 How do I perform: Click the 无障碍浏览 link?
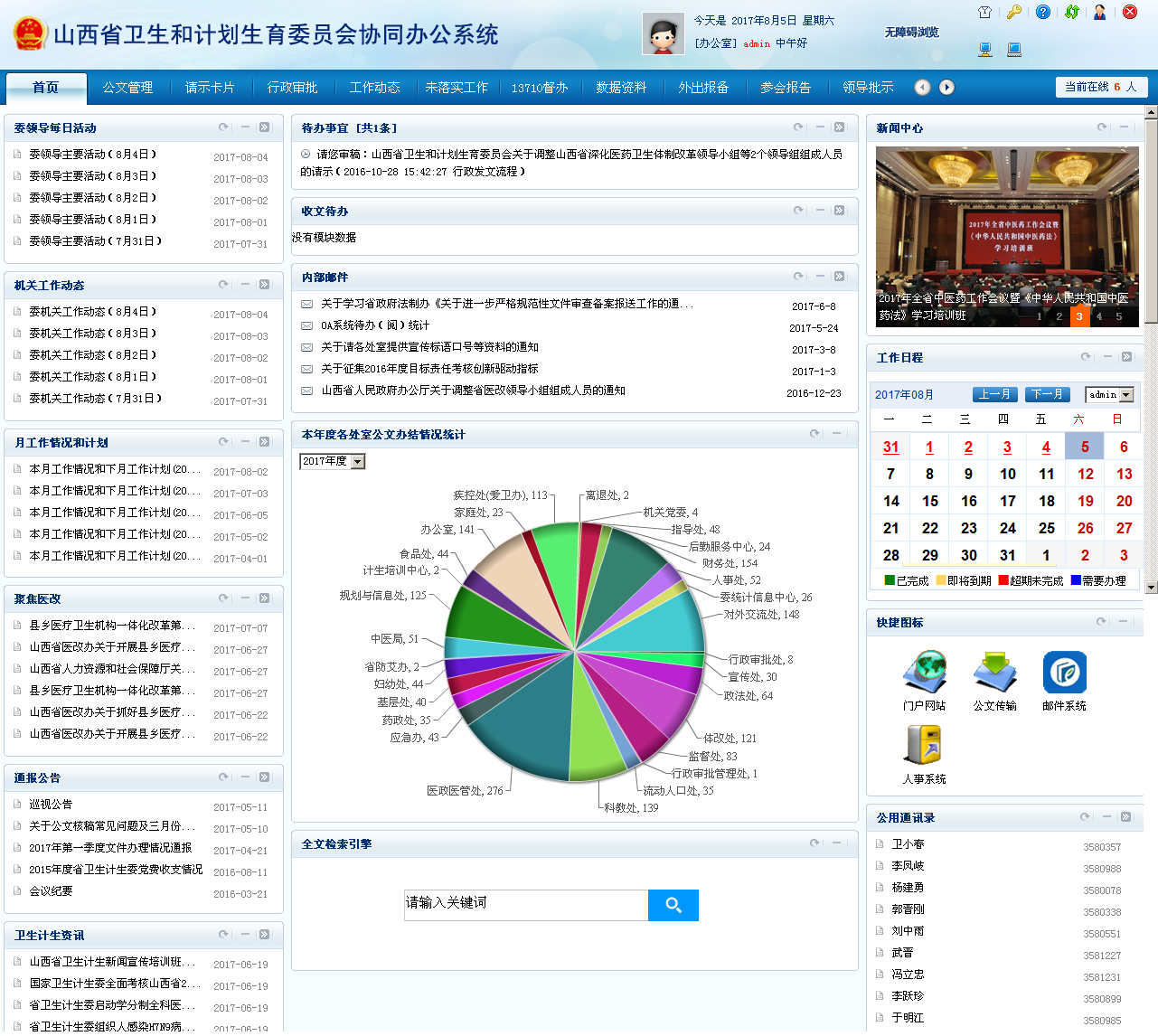click(x=911, y=33)
